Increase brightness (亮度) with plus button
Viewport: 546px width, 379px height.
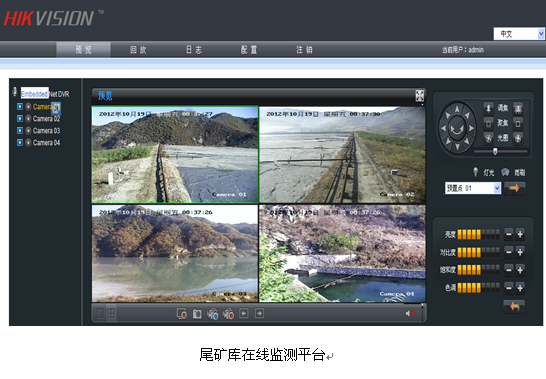coord(520,234)
